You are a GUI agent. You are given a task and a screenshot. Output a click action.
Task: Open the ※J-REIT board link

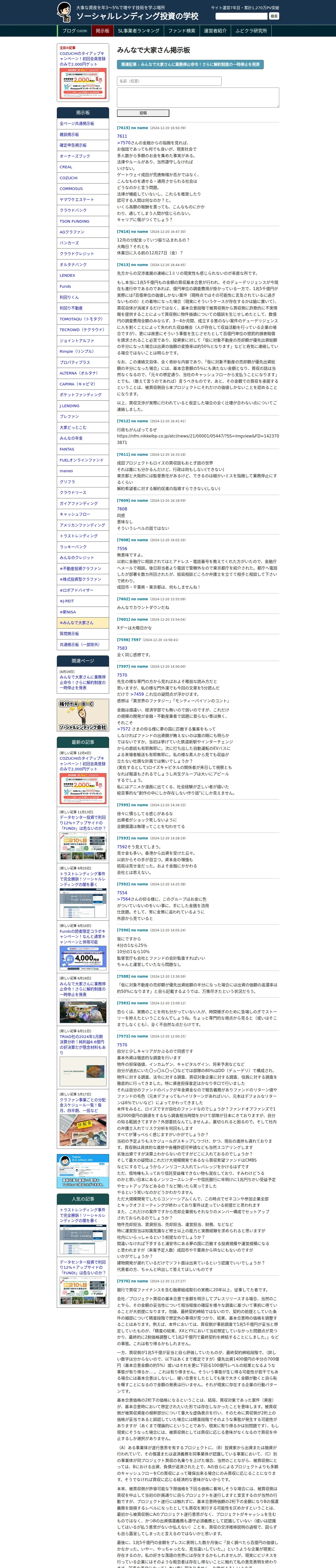coord(83,601)
